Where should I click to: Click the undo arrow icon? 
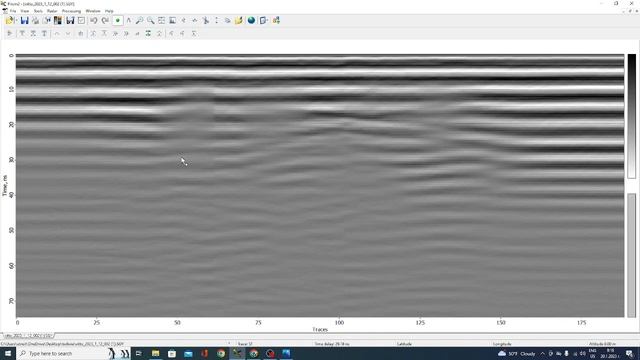94,20
